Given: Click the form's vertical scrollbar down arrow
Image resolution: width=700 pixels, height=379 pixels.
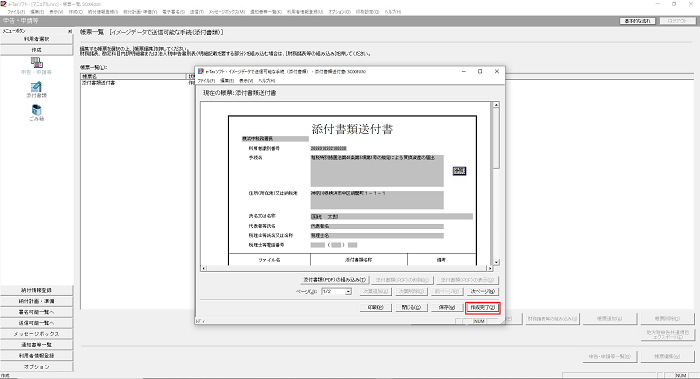Looking at the screenshot, I should pyautogui.click(x=496, y=262).
